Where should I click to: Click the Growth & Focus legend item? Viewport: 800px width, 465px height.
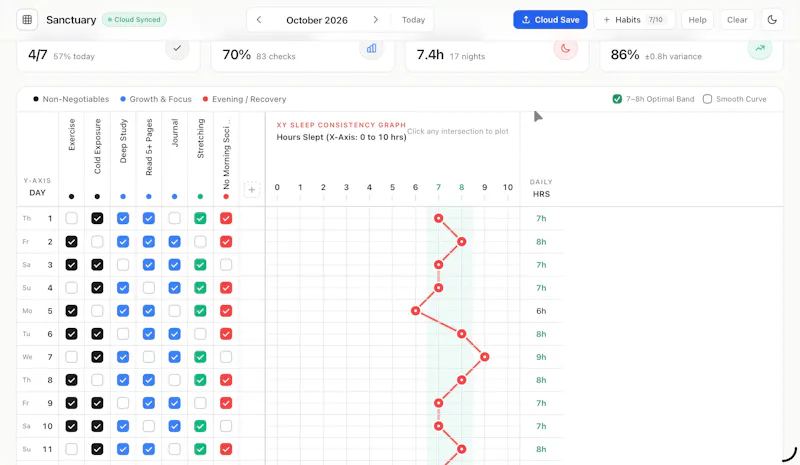[156, 99]
